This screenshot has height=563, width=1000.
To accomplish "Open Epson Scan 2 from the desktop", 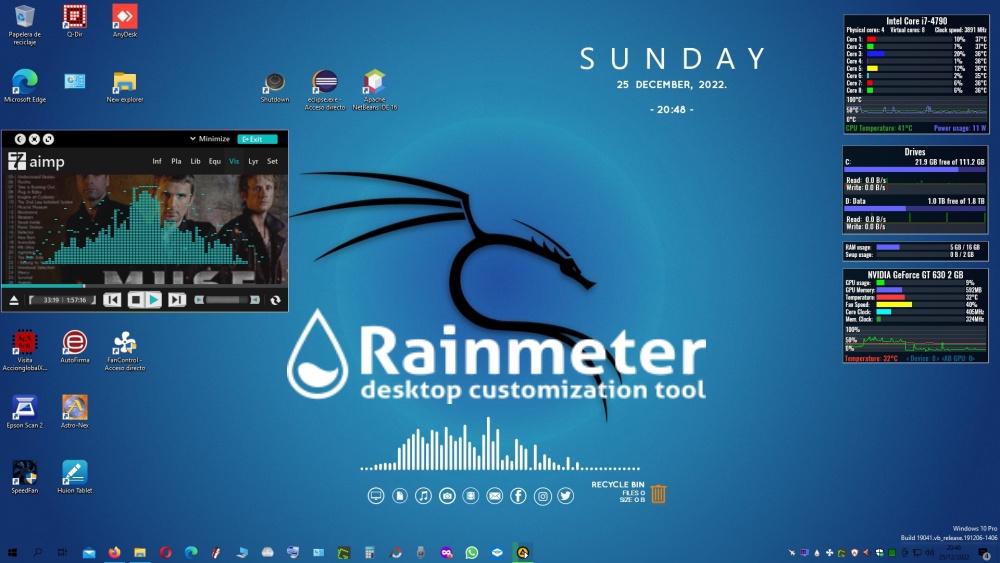I will [x=24, y=412].
